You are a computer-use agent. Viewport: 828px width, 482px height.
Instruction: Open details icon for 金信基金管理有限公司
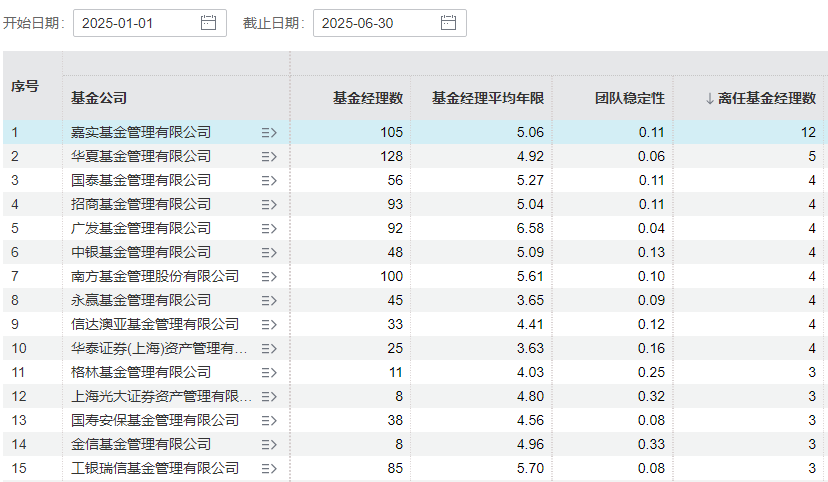[269, 445]
